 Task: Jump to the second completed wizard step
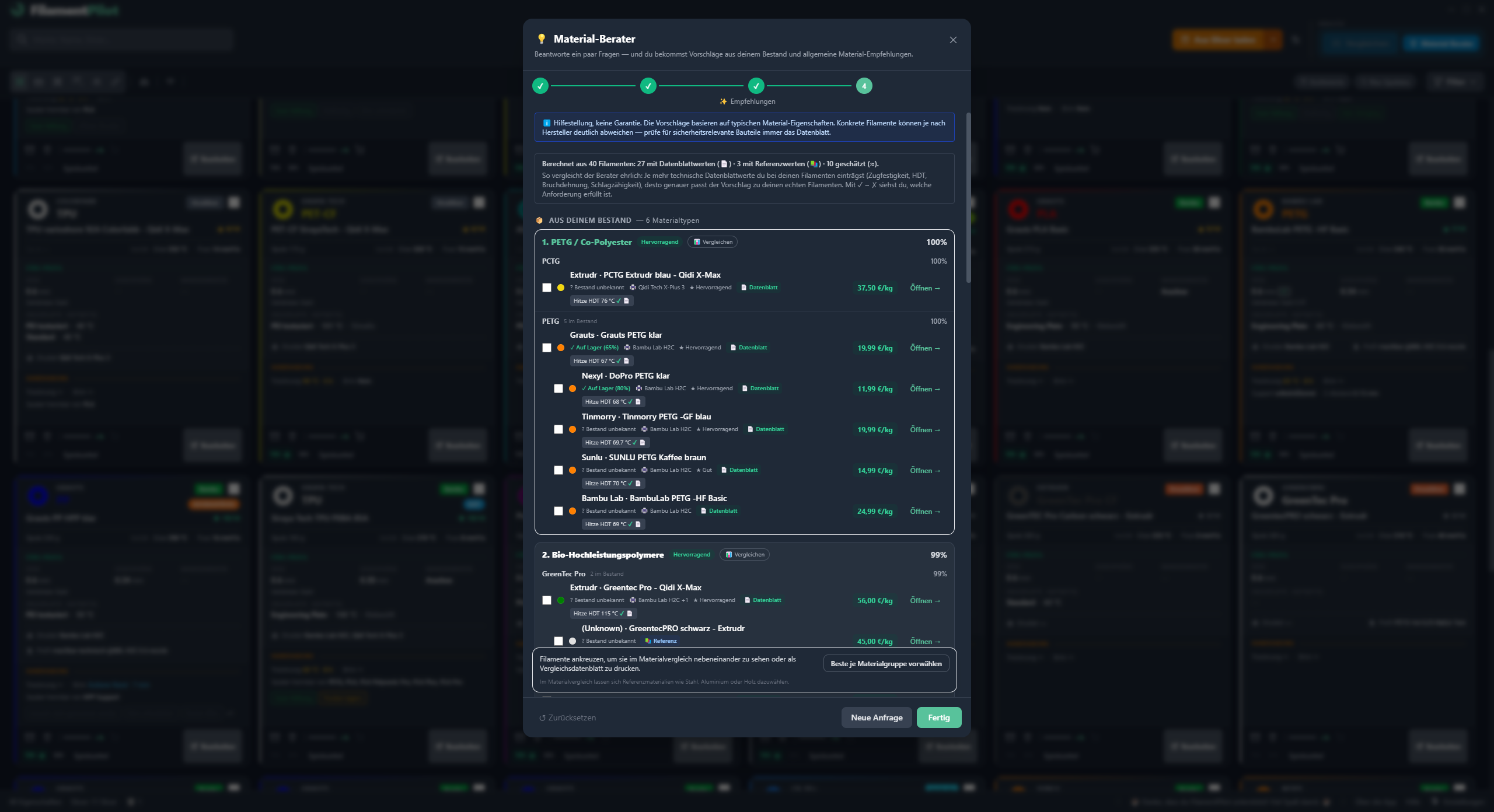tap(648, 86)
